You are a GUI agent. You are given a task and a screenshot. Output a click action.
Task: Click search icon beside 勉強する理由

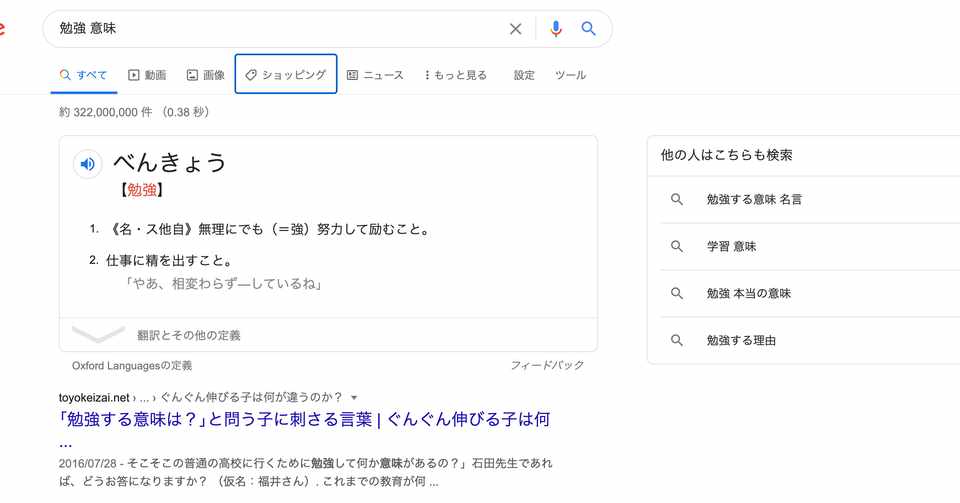click(x=677, y=340)
